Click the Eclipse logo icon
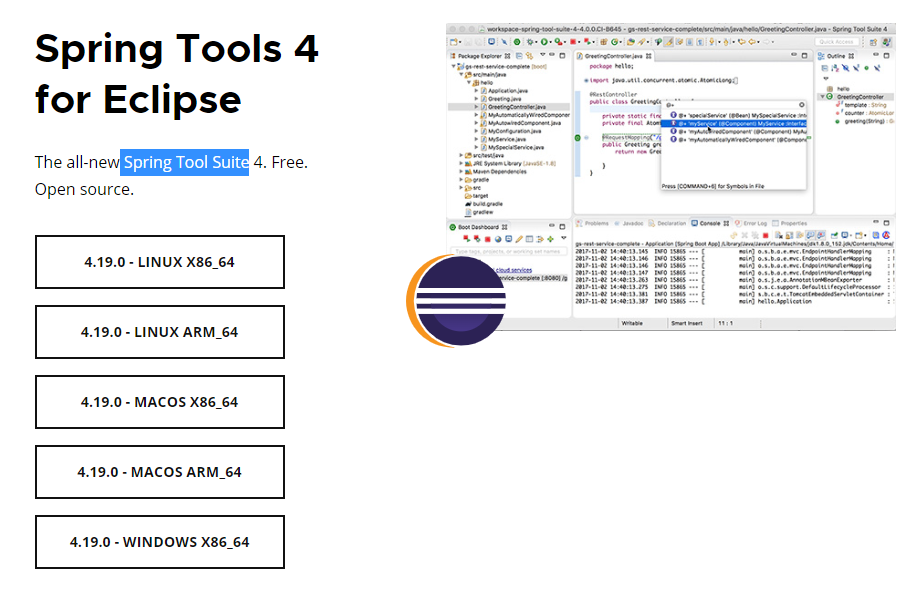The height and width of the screenshot is (594, 917). click(456, 301)
